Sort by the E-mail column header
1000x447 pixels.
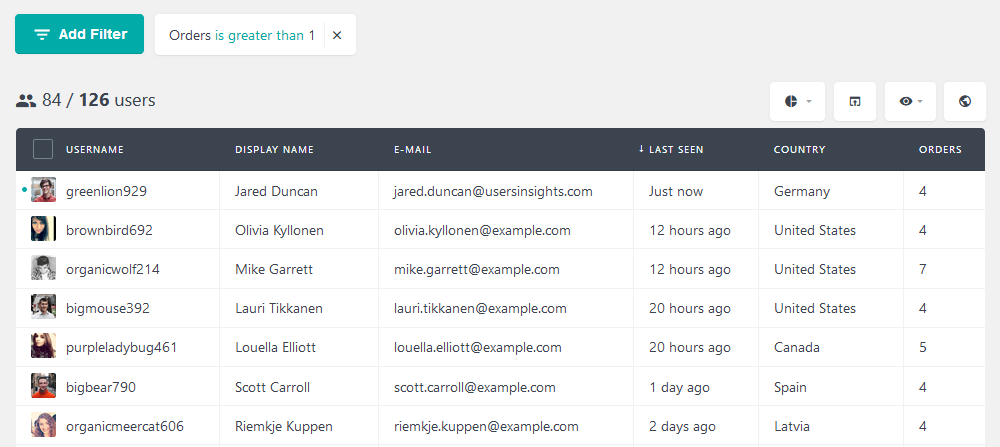413,150
